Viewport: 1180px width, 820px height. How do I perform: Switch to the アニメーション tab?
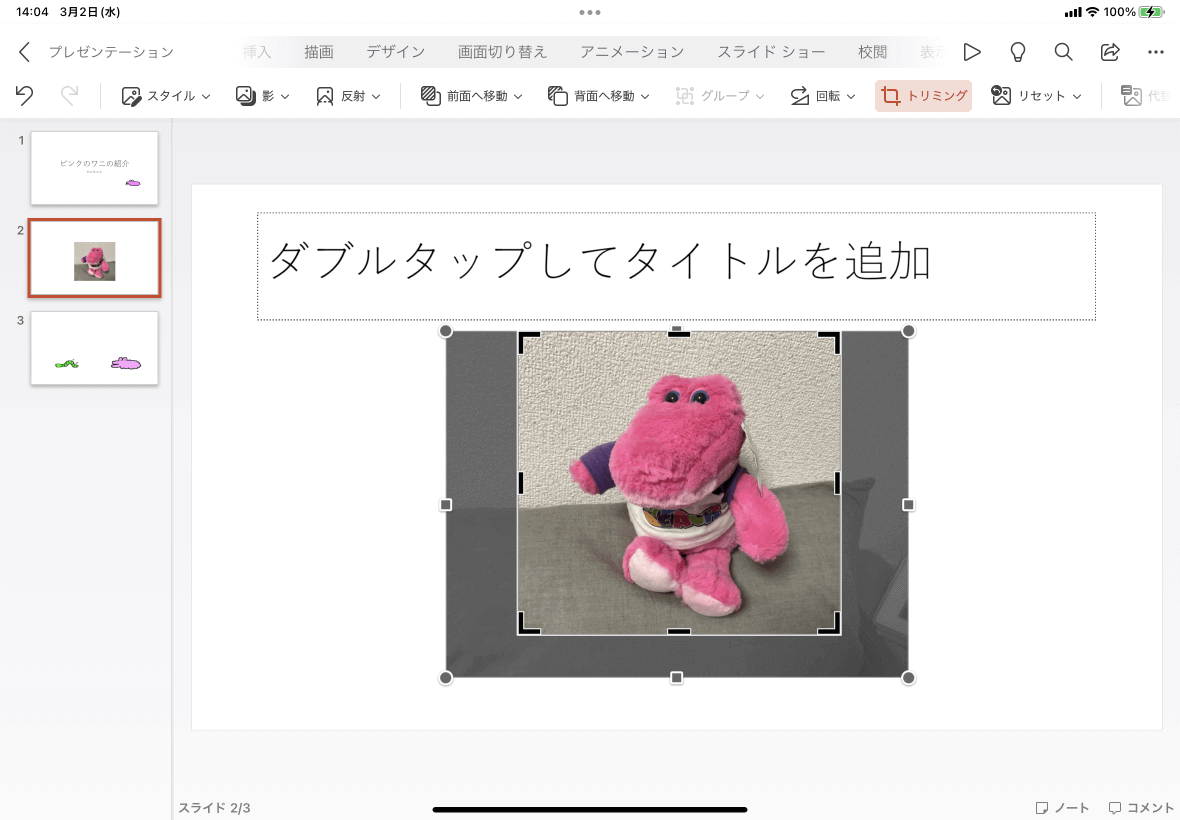click(632, 52)
